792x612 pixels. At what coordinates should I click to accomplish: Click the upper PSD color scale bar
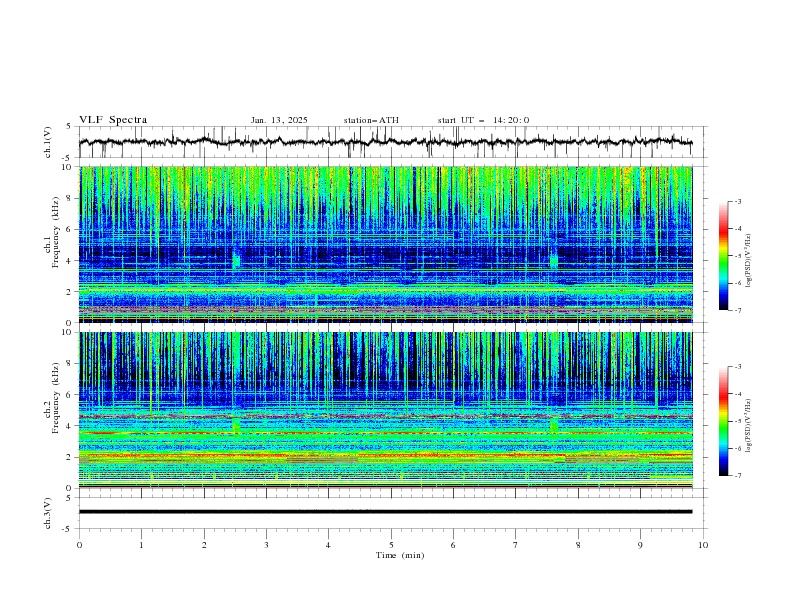click(x=724, y=256)
